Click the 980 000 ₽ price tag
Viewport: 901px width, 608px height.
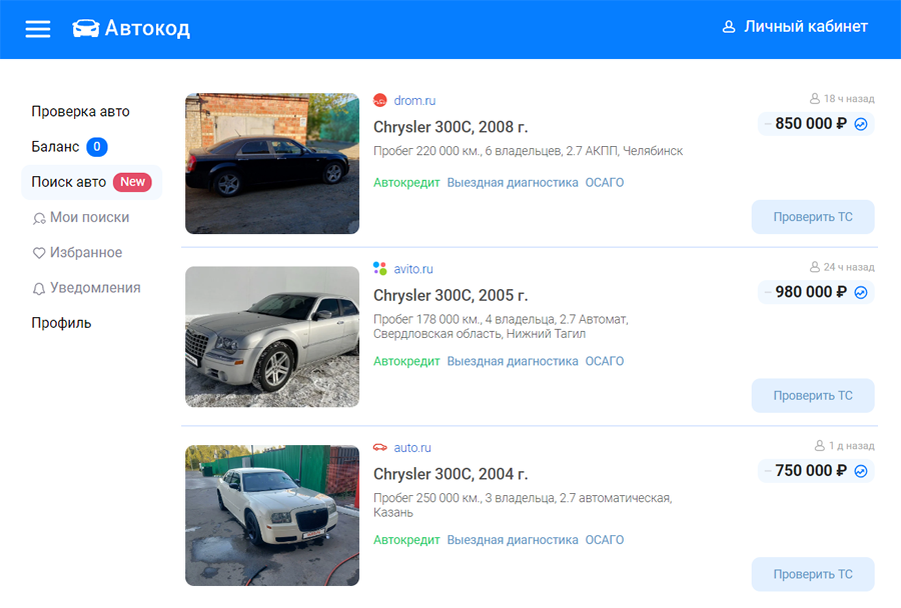[811, 292]
